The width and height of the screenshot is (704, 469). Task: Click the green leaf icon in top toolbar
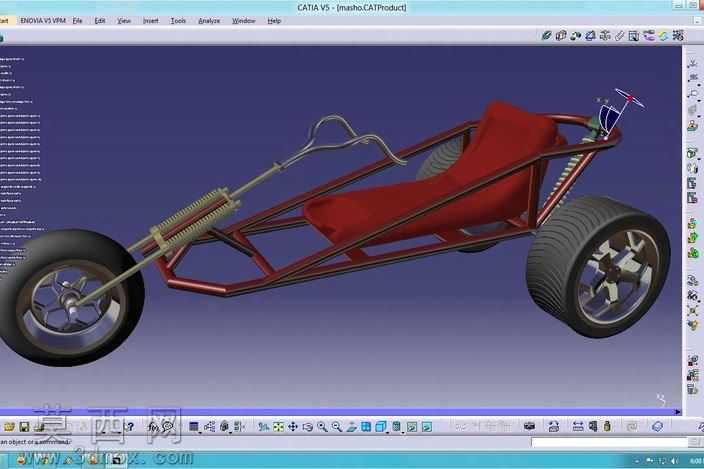546,35
